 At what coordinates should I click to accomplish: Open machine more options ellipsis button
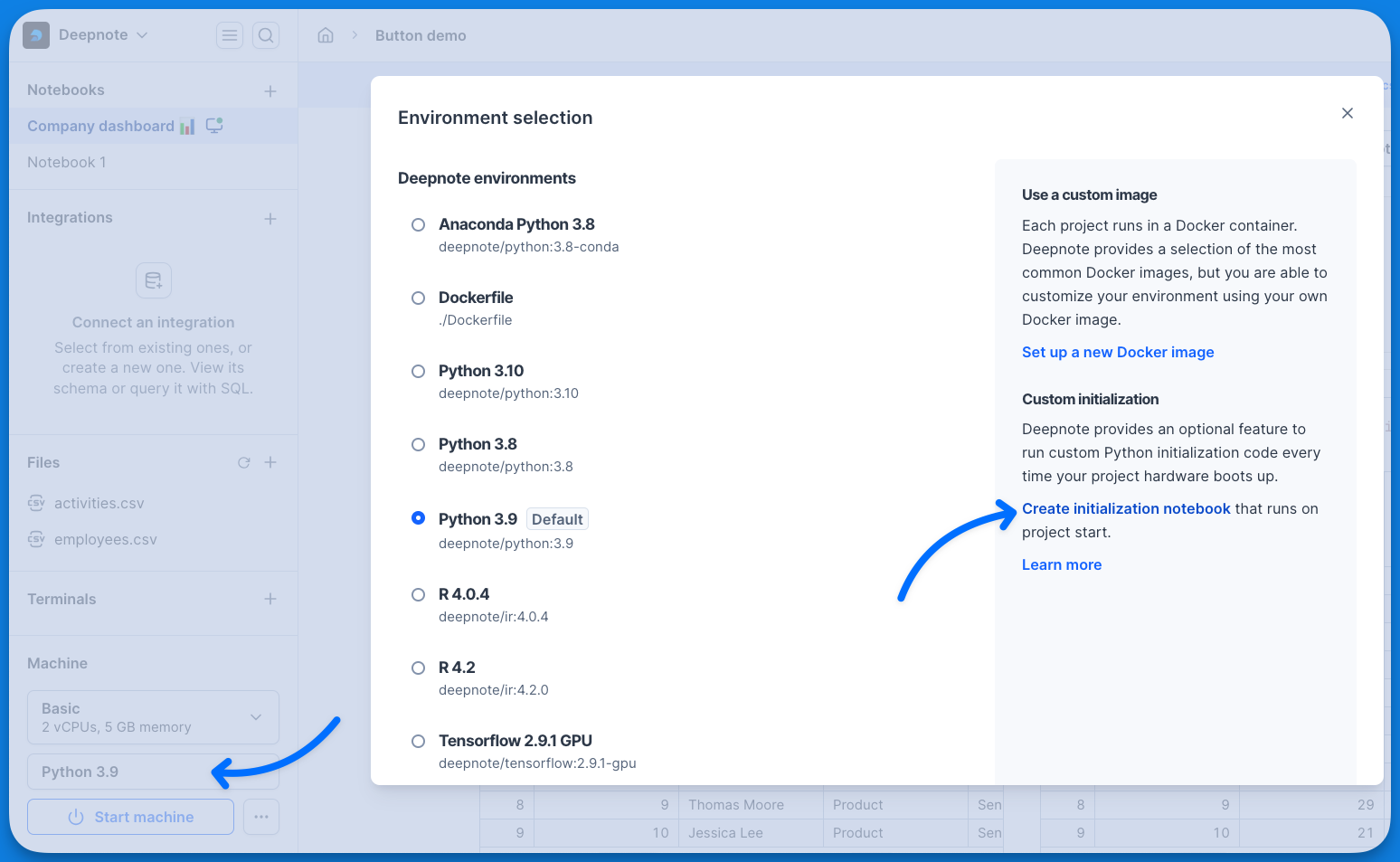pyautogui.click(x=261, y=817)
